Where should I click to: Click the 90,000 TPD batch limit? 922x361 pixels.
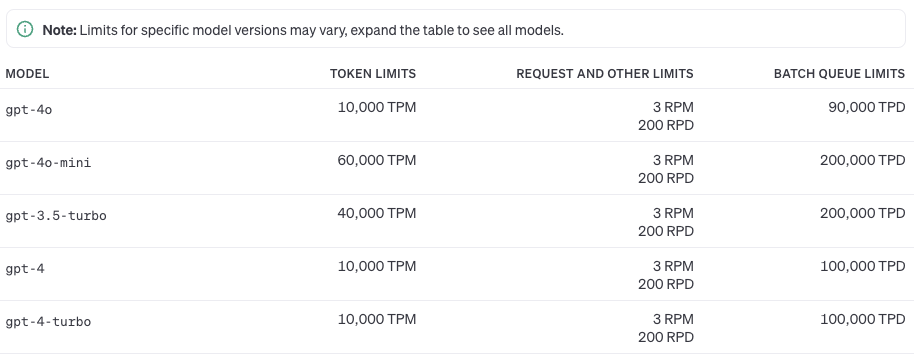tap(867, 107)
